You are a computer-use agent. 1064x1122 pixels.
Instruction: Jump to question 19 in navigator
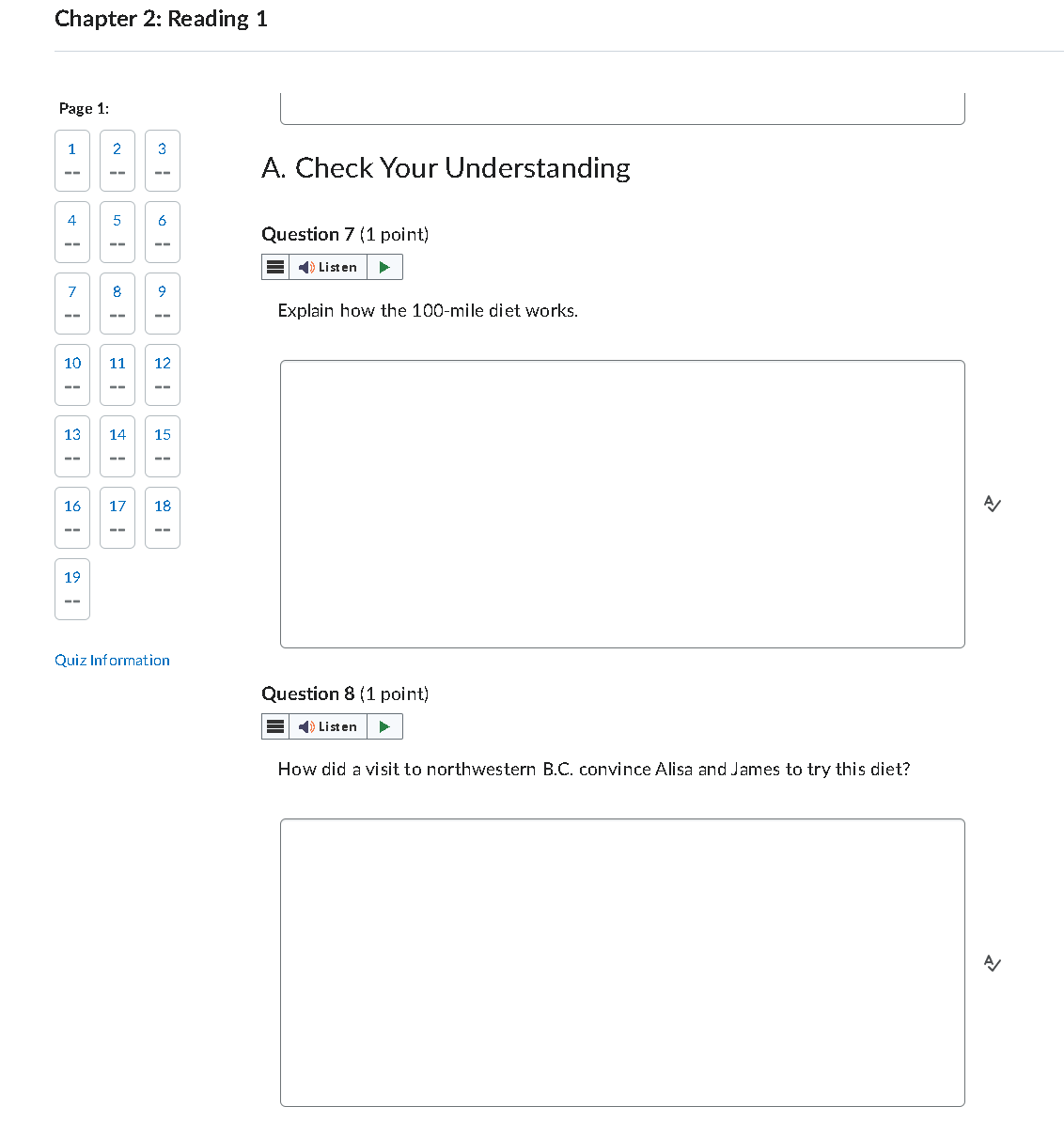tap(72, 589)
